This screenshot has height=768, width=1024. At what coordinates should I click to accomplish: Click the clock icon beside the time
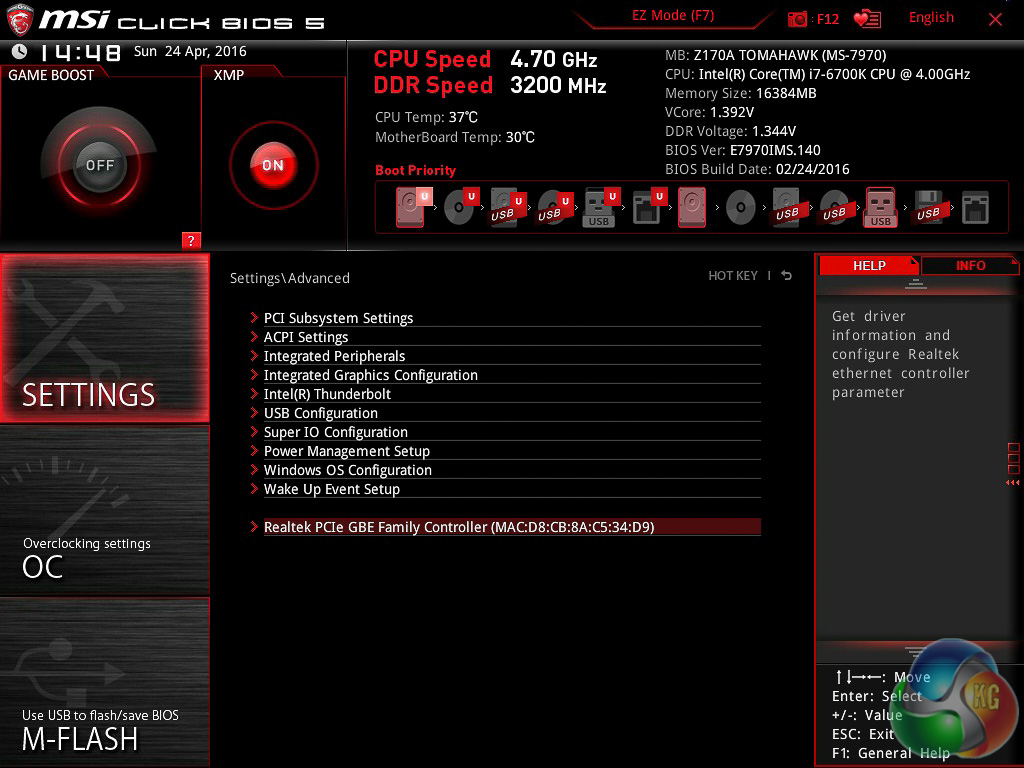tap(20, 51)
